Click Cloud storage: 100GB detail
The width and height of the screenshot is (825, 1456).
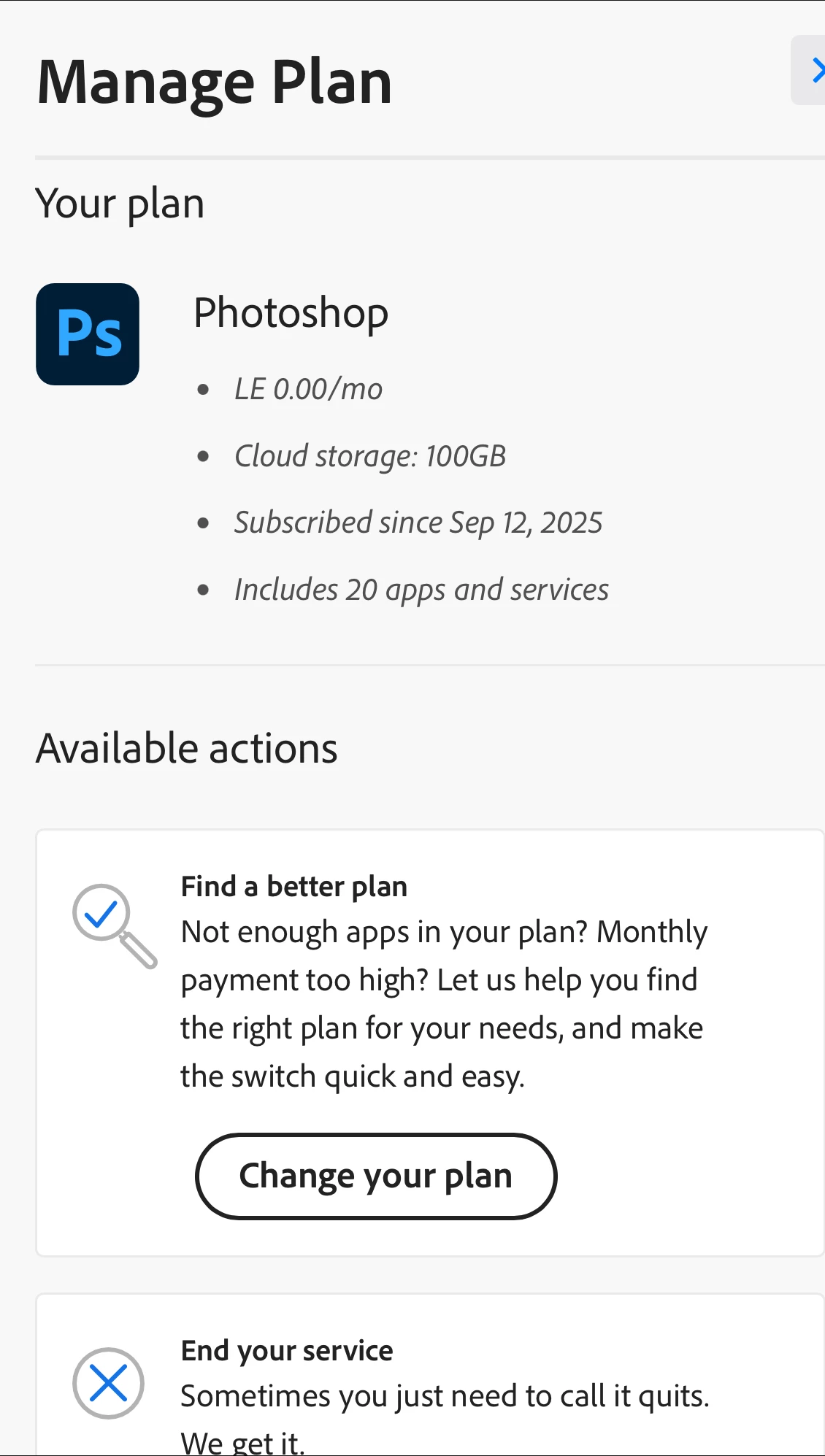coord(369,456)
